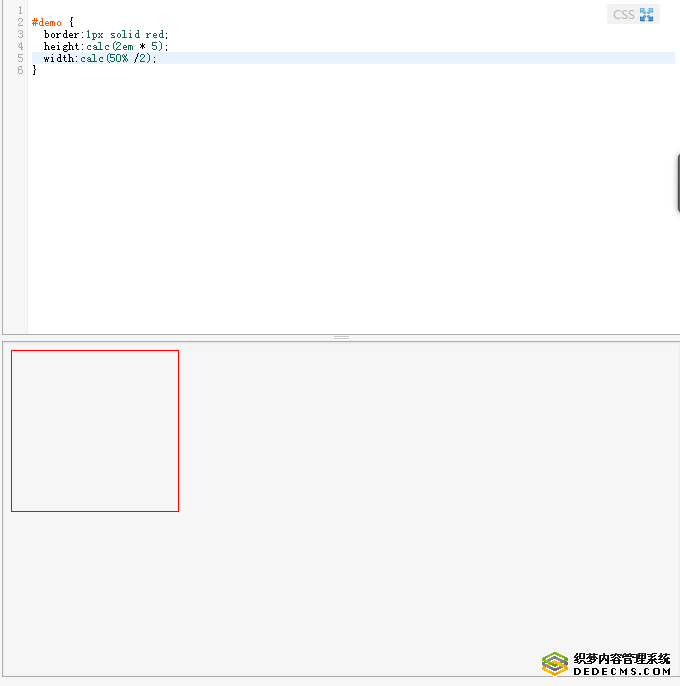Click the highlighted width:calc(50% /2) line
The height and width of the screenshot is (686, 680).
[x=100, y=58]
